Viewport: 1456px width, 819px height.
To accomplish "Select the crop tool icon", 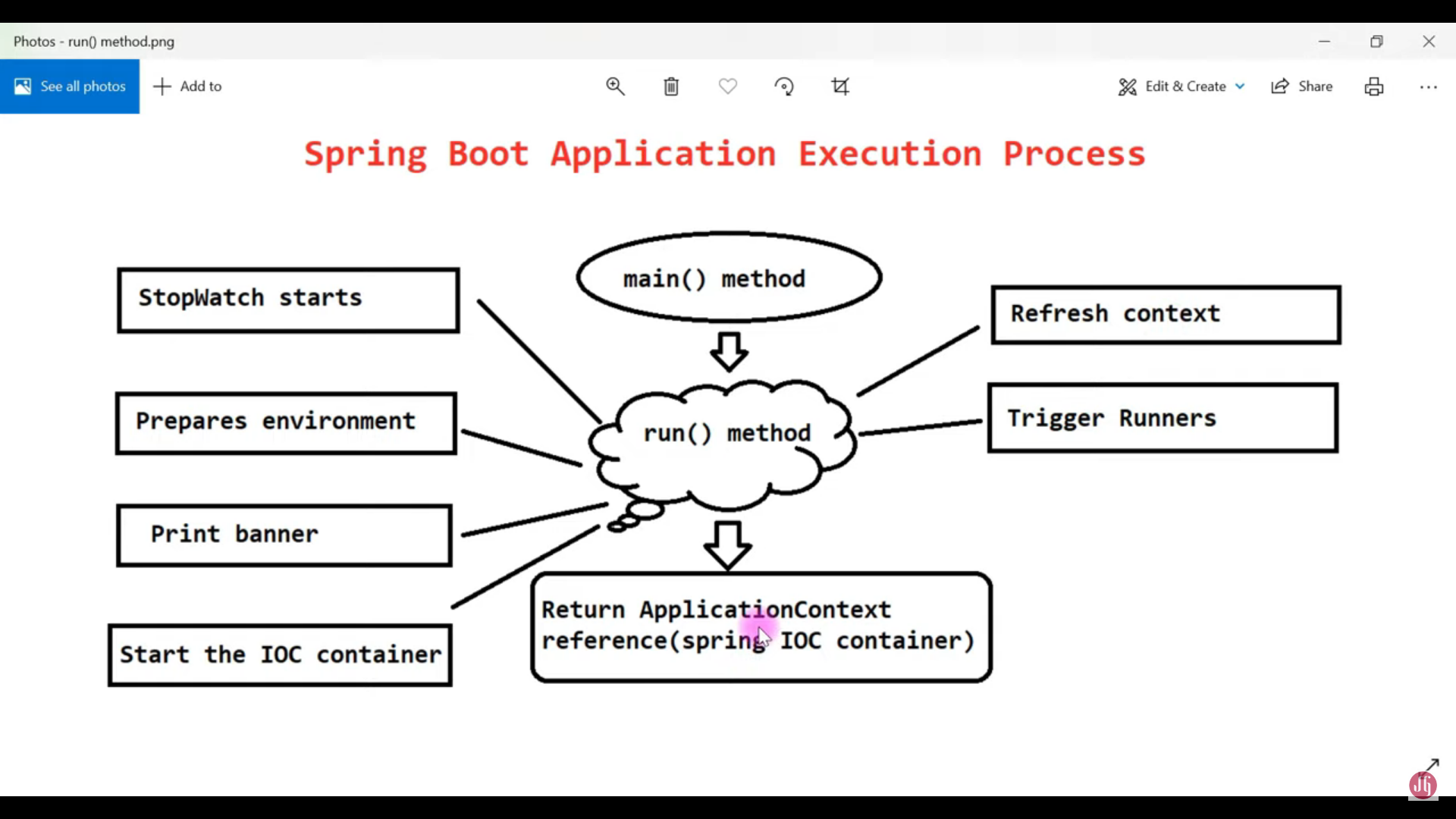I will [840, 86].
